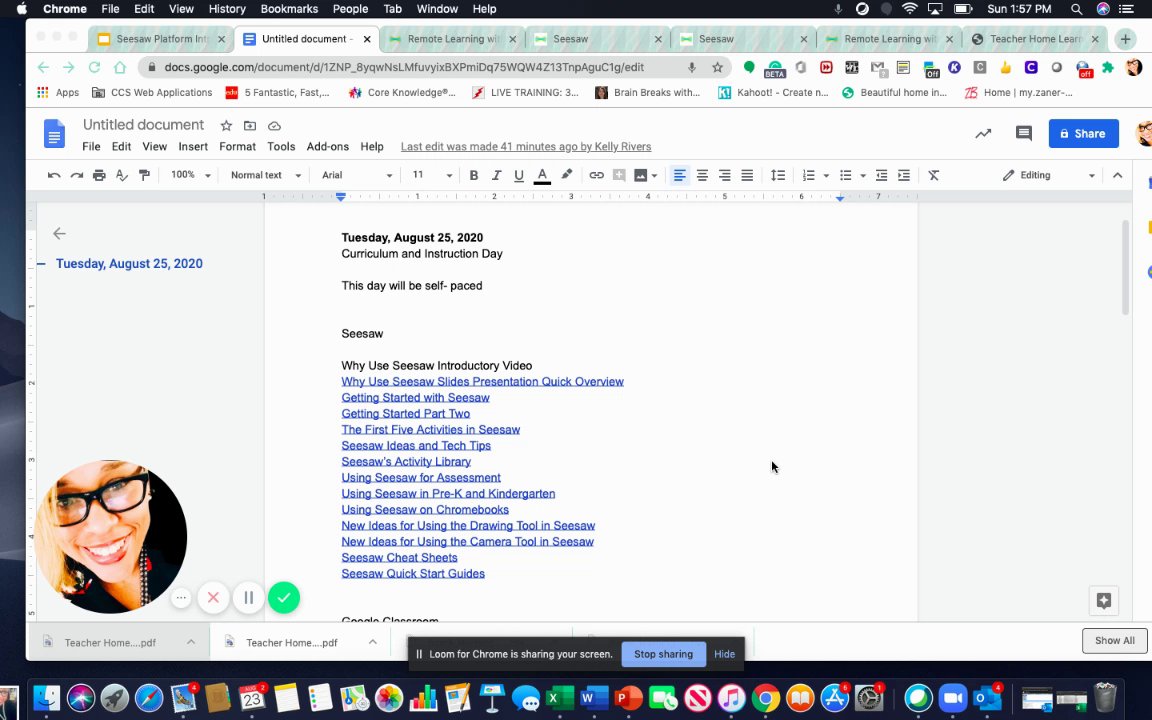
Task: Switch to Teacher Home Learning tab
Action: (1034, 39)
